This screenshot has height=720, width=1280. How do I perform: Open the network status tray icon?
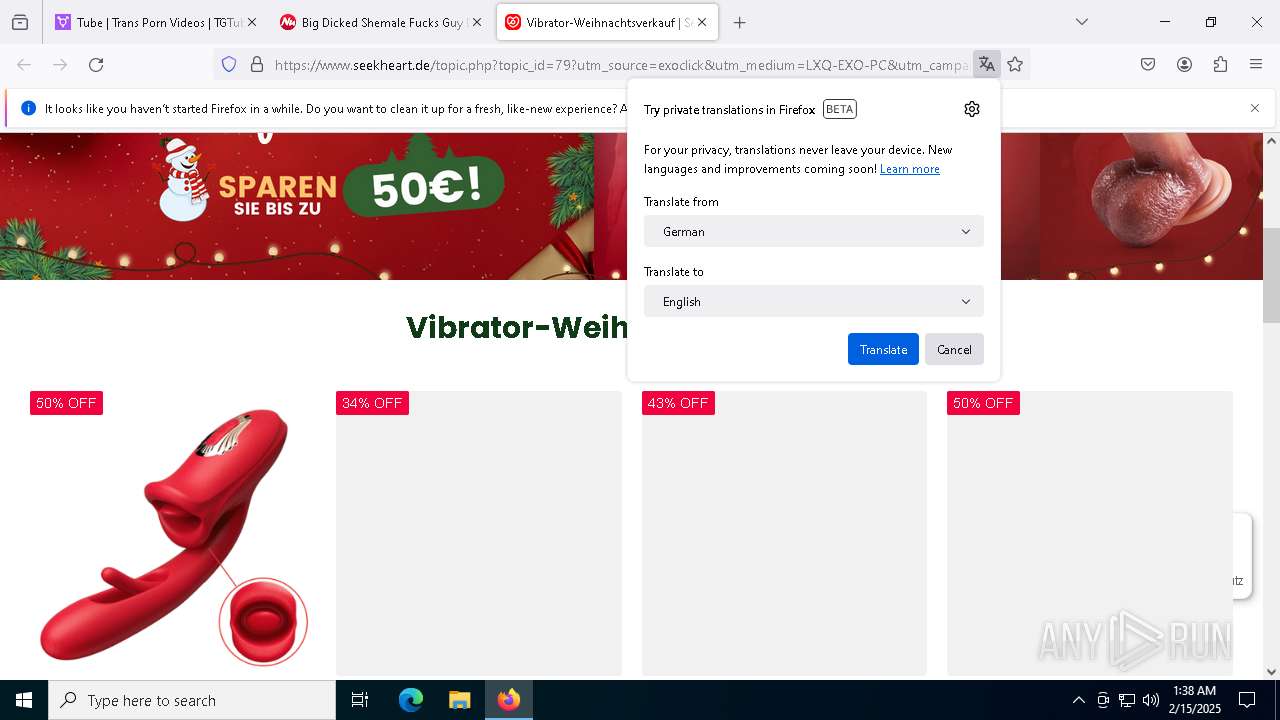[x=1127, y=700]
